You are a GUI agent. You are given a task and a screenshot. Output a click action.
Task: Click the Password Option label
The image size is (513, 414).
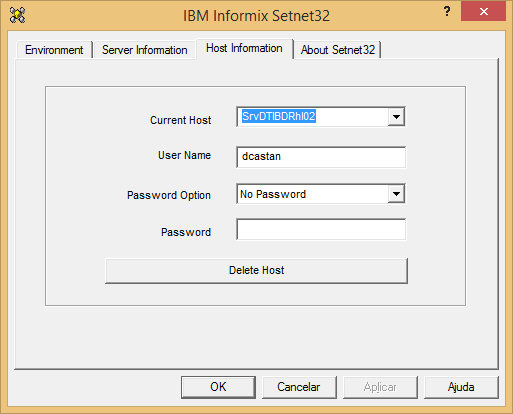tap(169, 195)
